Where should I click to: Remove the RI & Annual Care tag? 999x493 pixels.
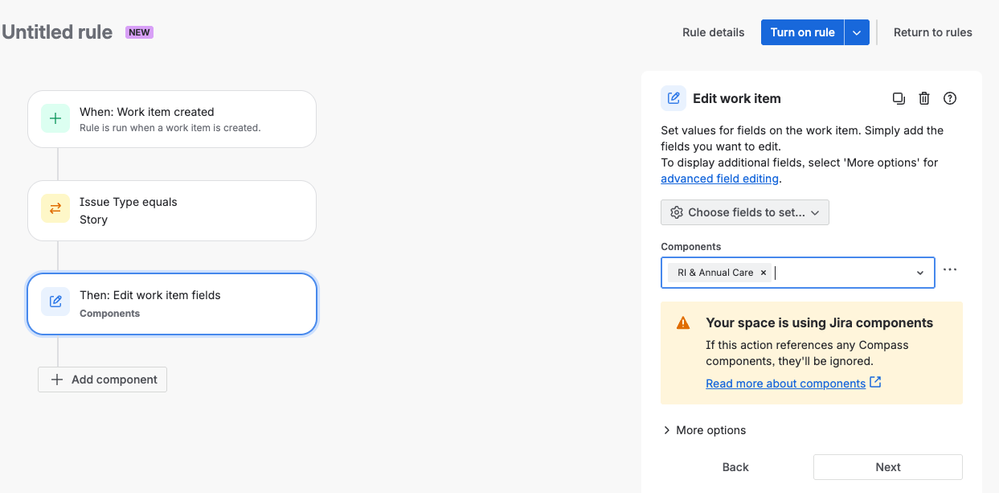click(763, 272)
